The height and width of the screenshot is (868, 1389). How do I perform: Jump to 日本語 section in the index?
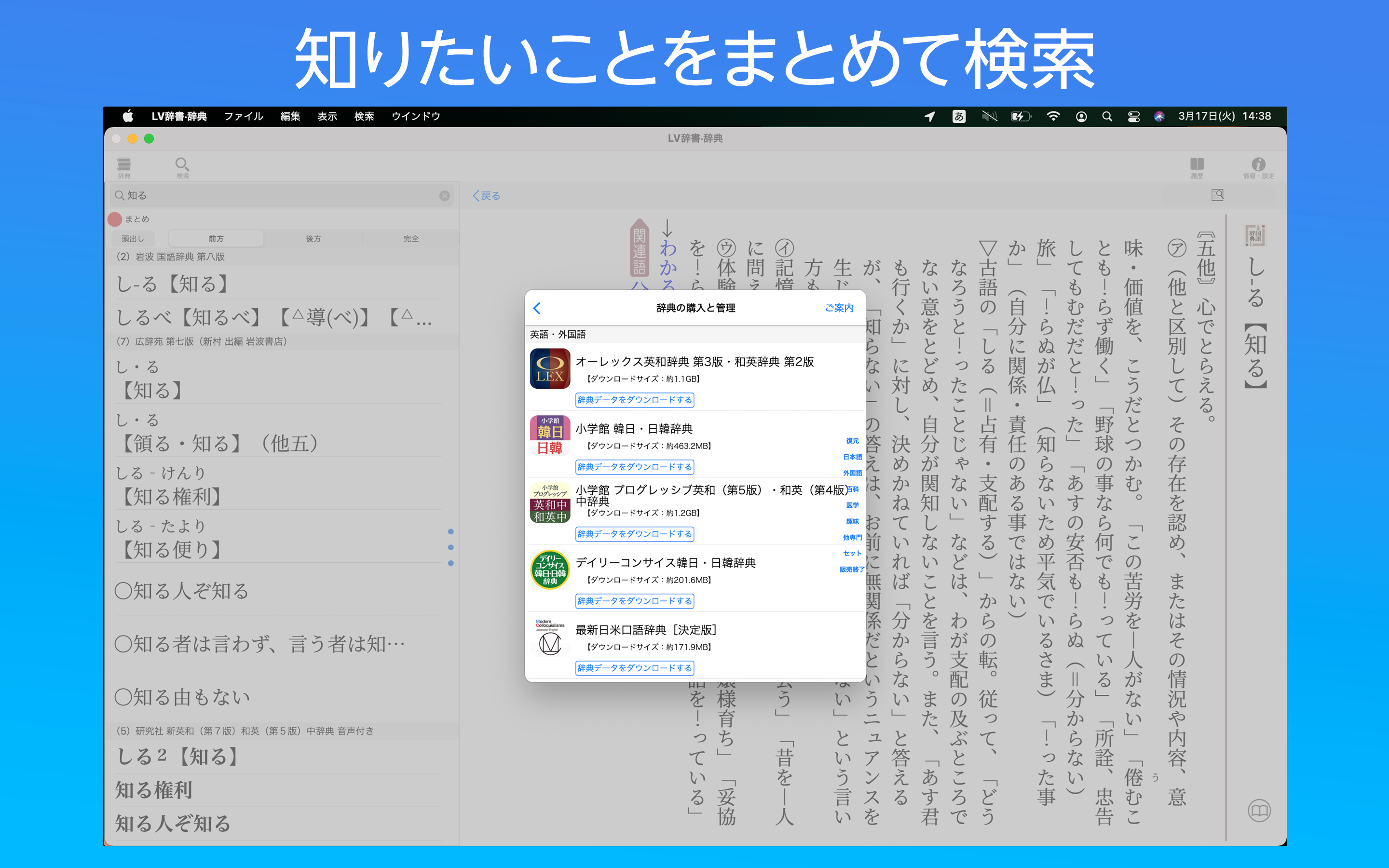point(852,457)
